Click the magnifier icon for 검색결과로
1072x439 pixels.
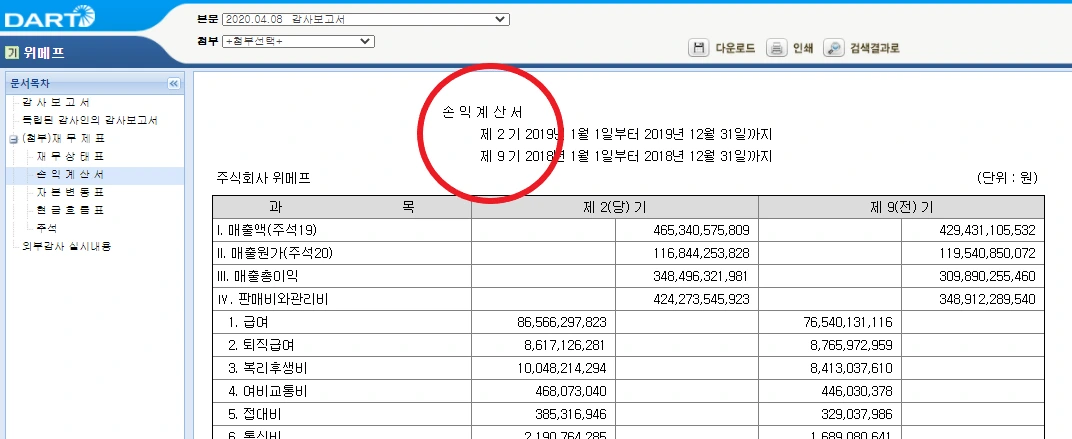[833, 48]
